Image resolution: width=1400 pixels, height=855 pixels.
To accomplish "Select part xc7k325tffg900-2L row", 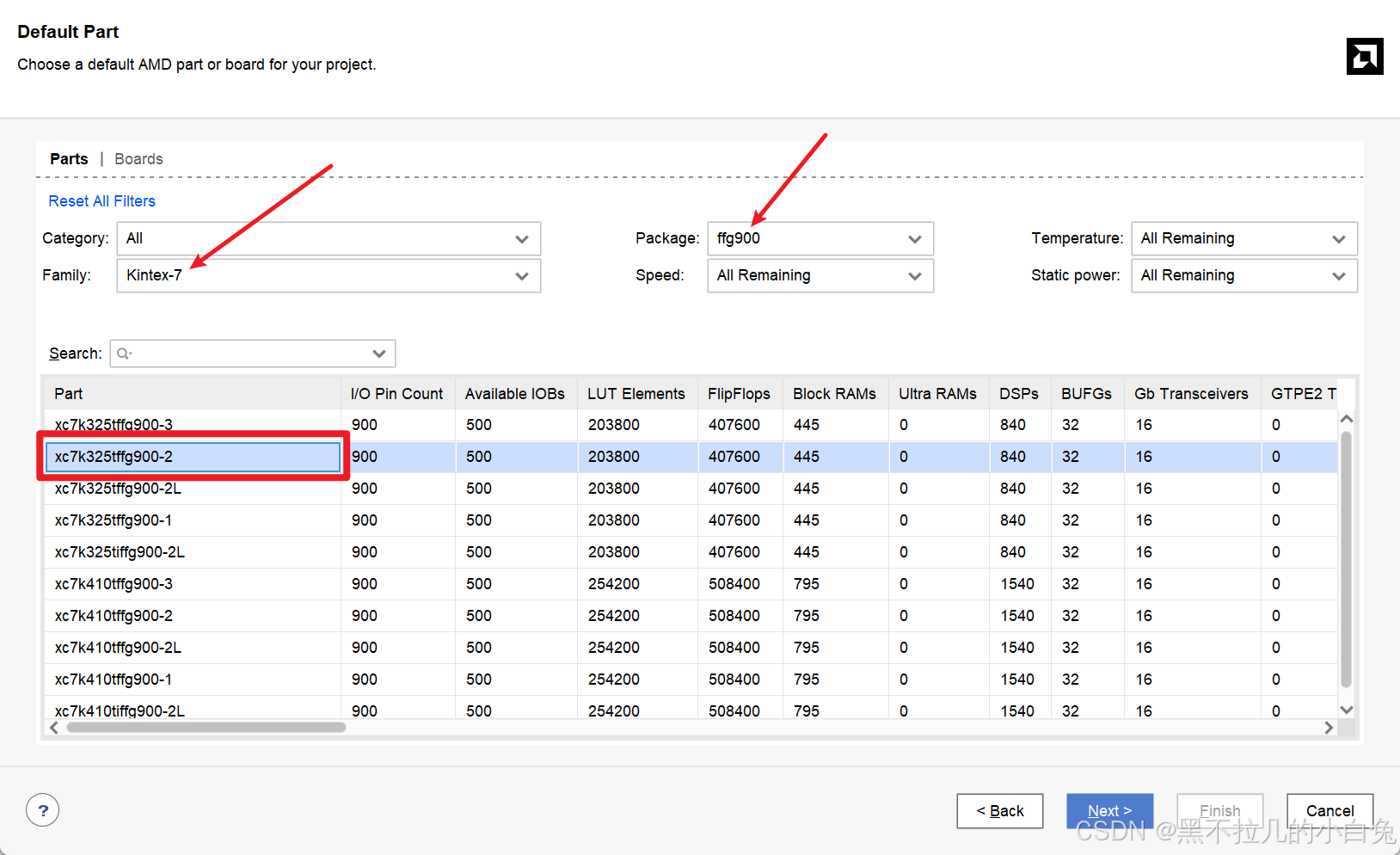I will click(x=691, y=489).
